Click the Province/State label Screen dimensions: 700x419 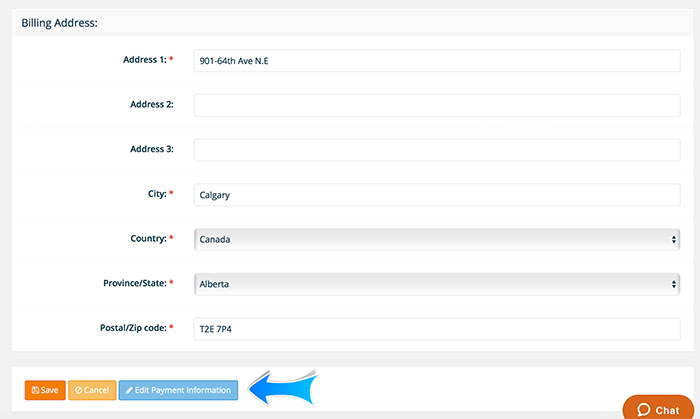[x=135, y=283]
